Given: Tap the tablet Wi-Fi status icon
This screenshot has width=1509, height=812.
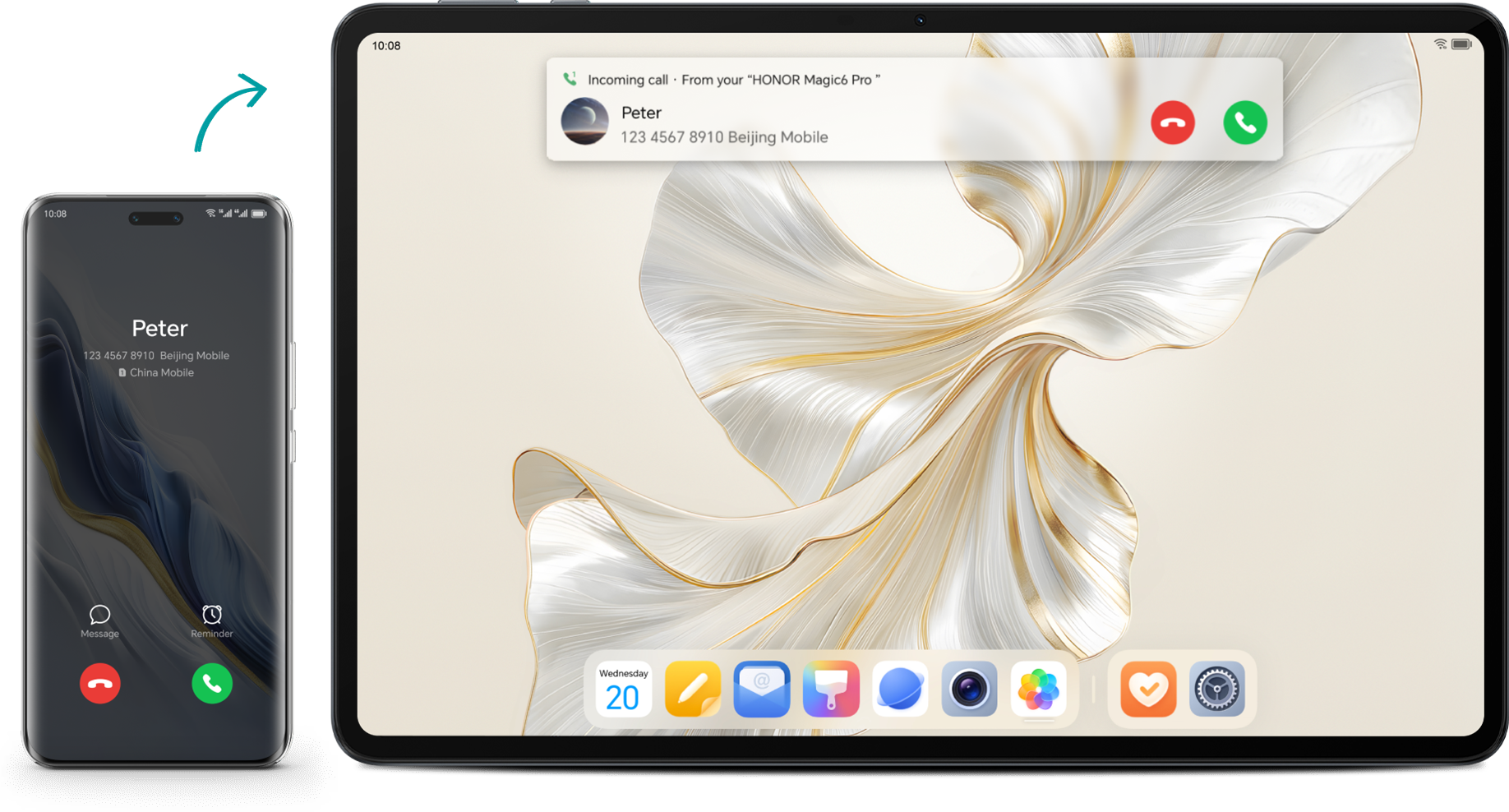Looking at the screenshot, I should (x=1440, y=44).
